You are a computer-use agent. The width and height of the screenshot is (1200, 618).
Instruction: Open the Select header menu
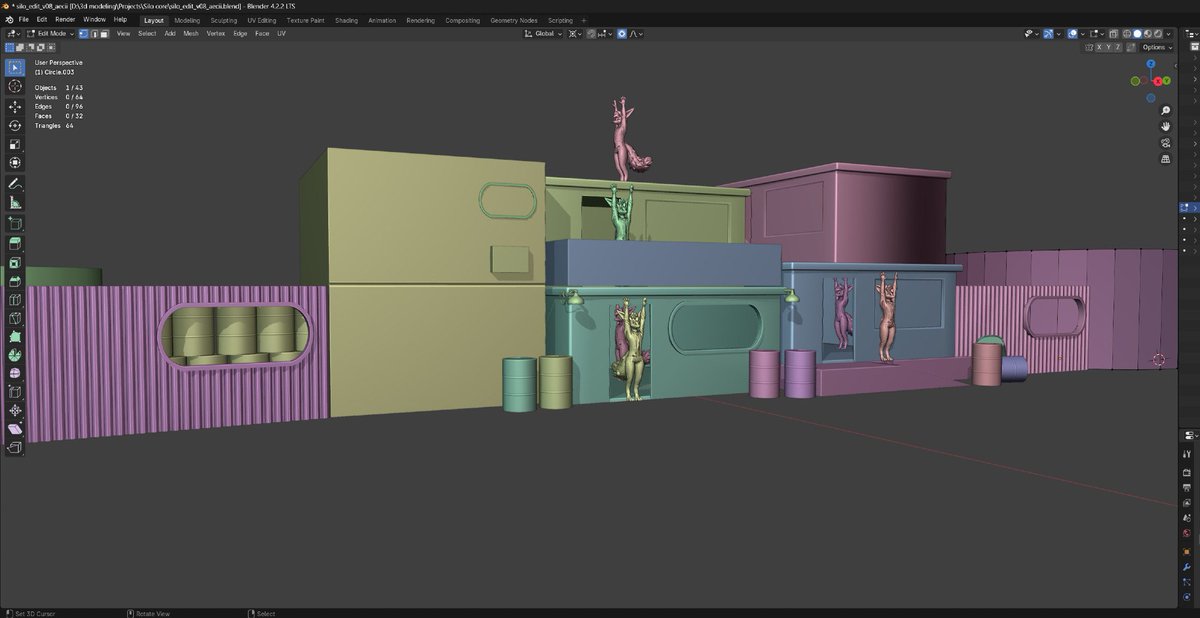tap(147, 34)
